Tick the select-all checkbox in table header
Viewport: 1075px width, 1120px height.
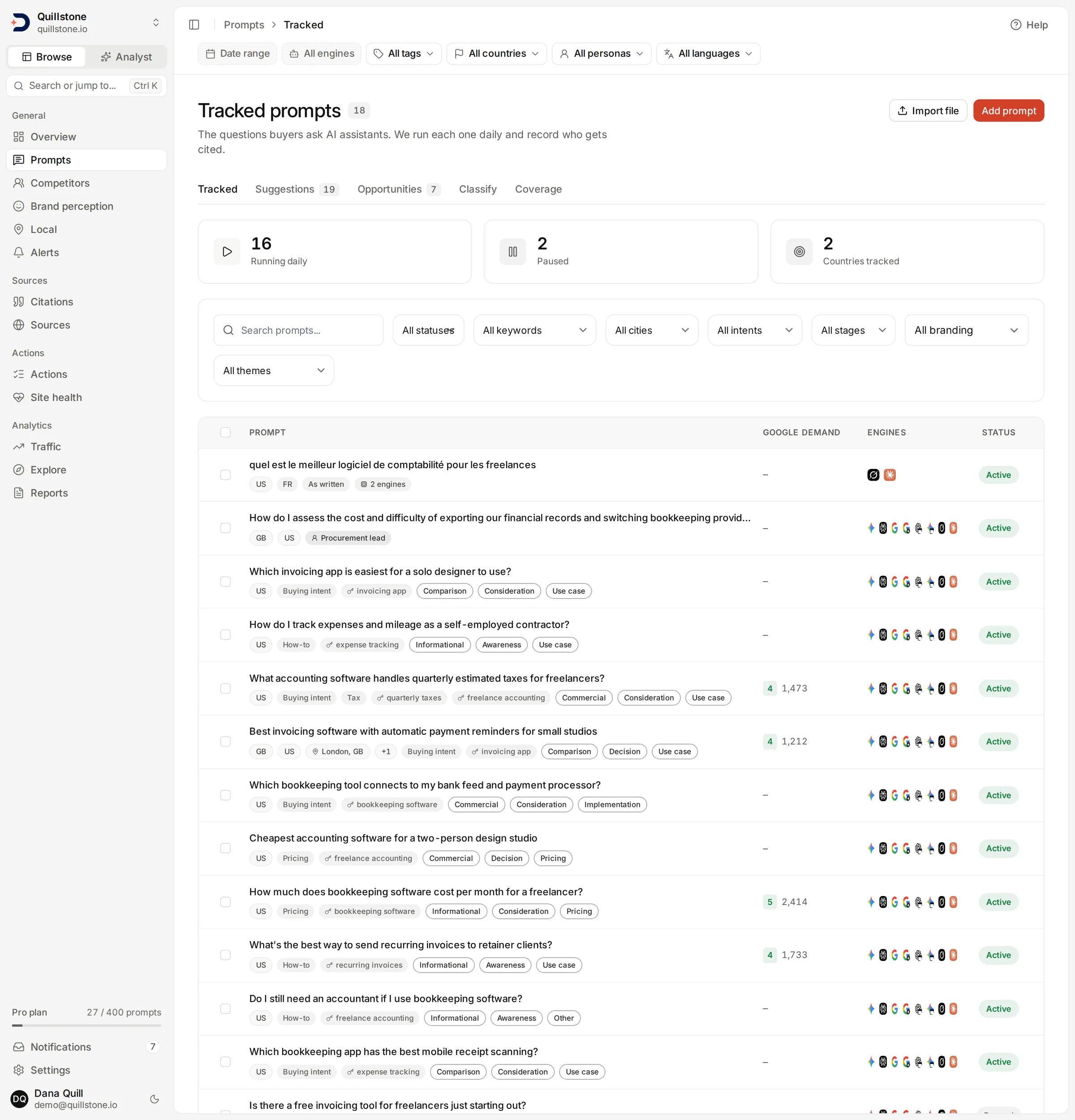[226, 433]
